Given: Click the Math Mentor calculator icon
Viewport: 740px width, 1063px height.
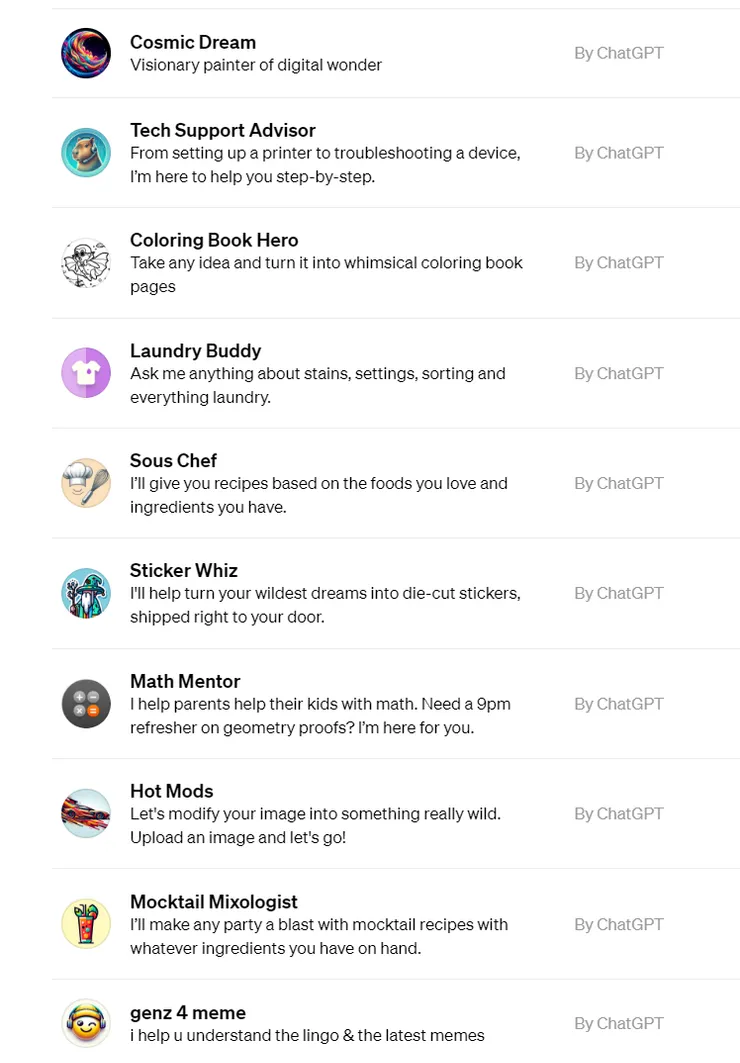Looking at the screenshot, I should pos(85,703).
